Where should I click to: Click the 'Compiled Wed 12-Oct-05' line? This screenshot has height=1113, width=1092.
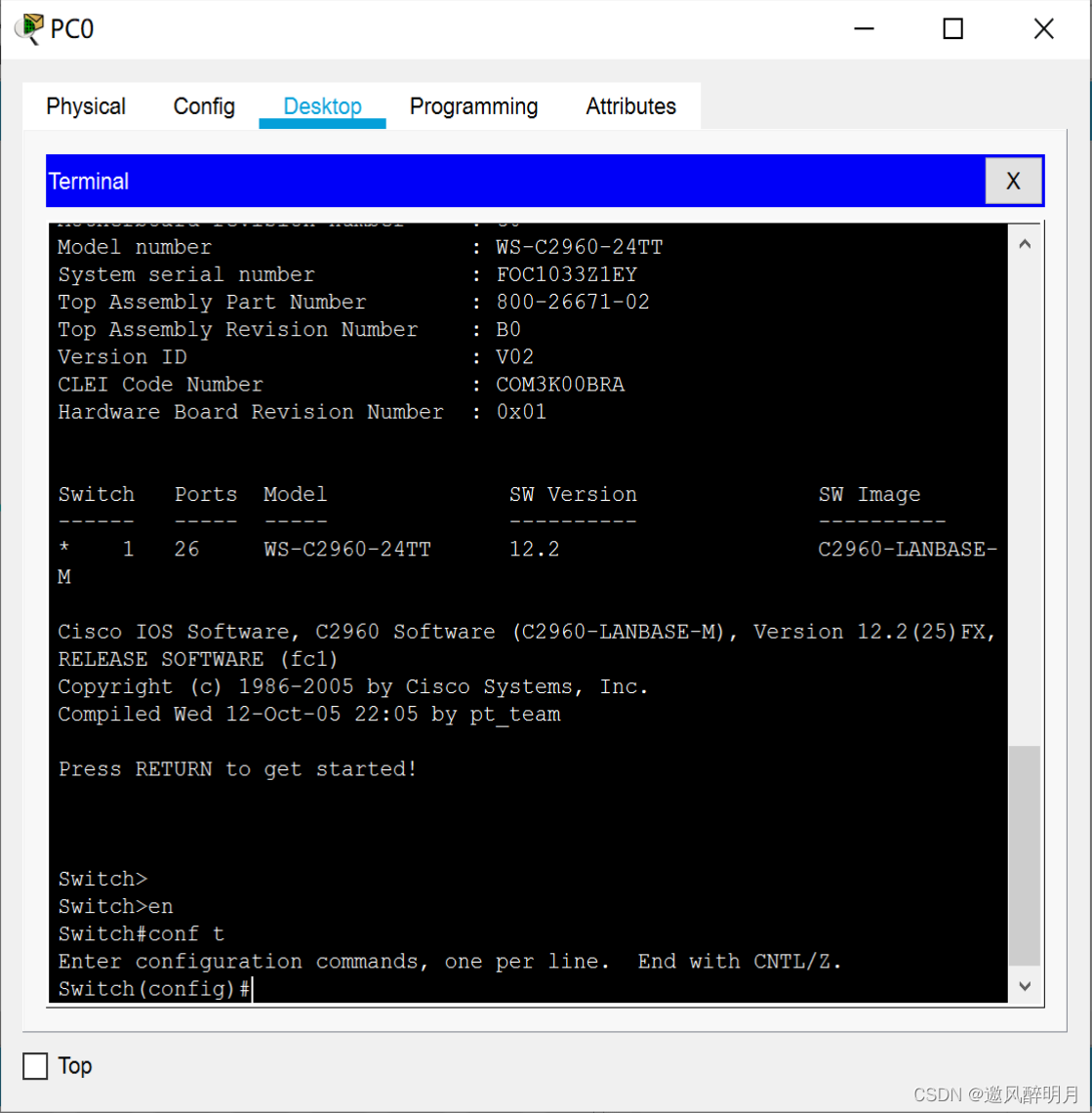pyautogui.click(x=309, y=714)
